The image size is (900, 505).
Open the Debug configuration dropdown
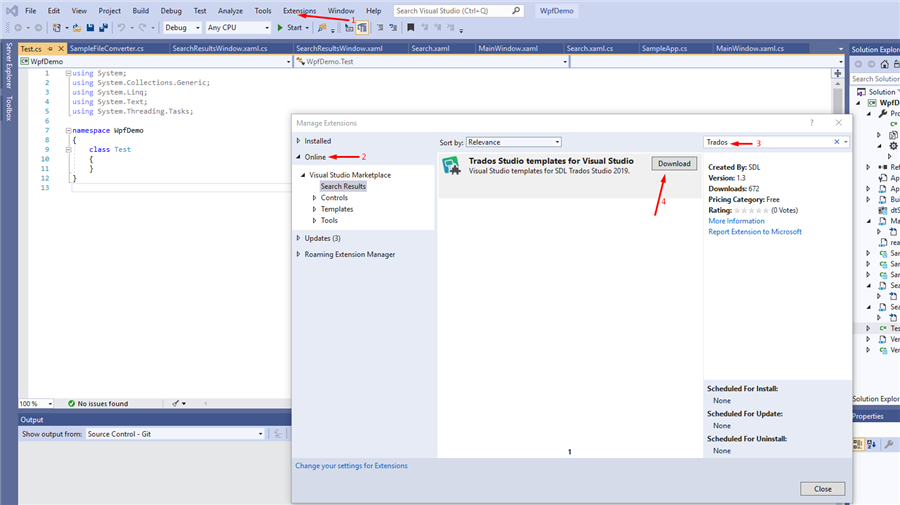[x=182, y=28]
